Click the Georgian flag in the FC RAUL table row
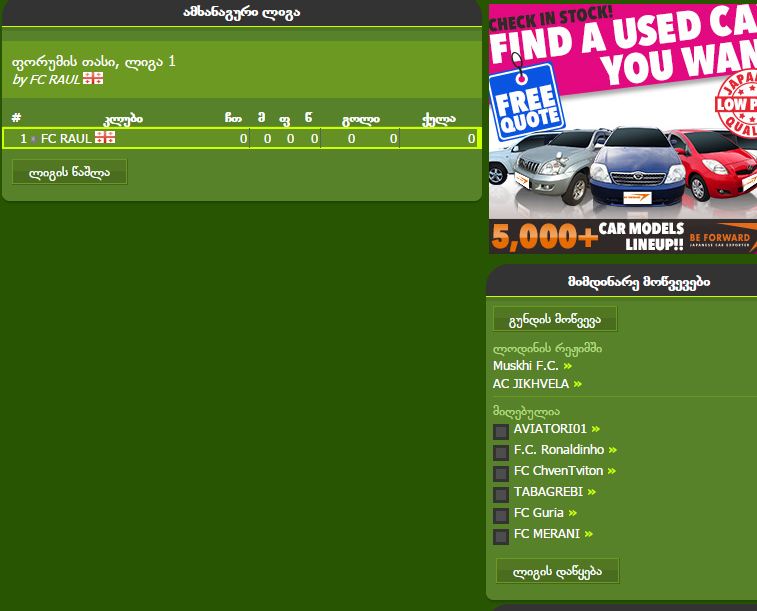The height and width of the screenshot is (611, 757). click(105, 137)
